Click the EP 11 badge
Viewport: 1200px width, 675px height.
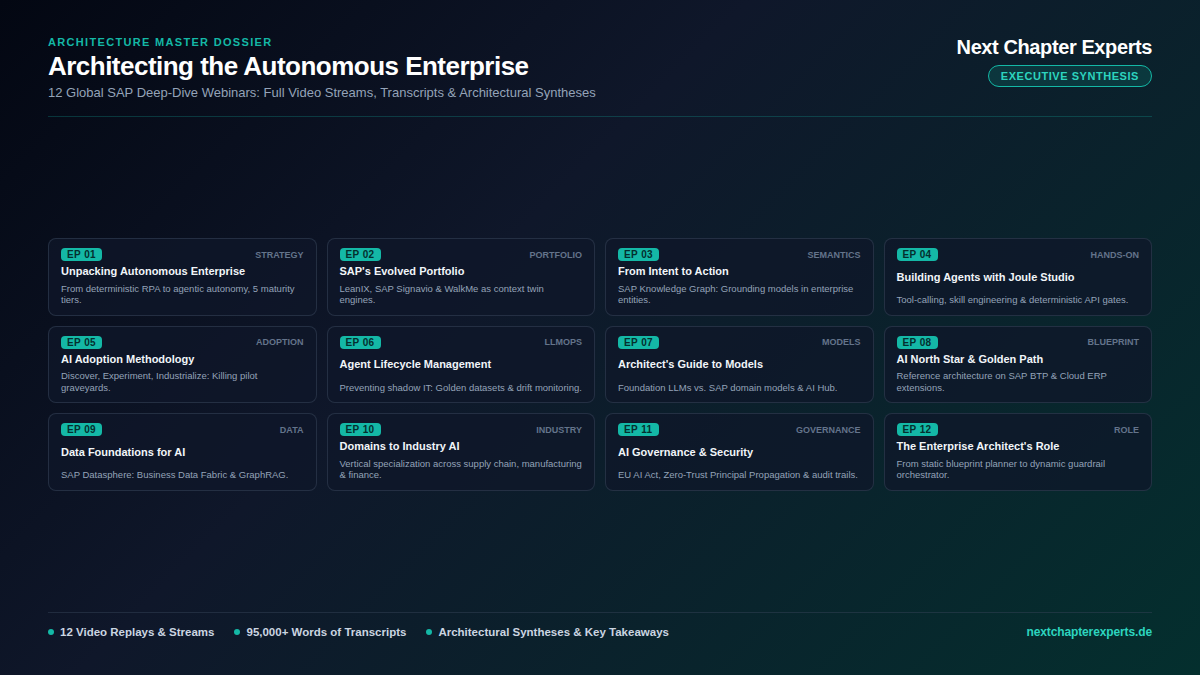click(638, 430)
